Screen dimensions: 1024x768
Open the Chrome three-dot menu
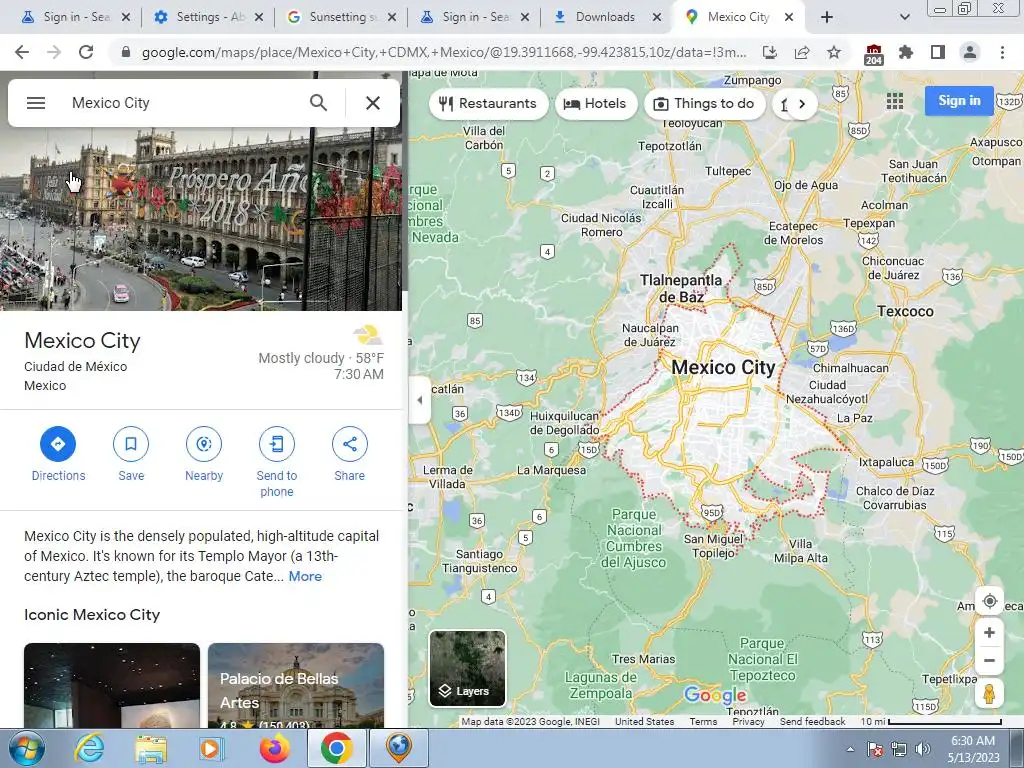[x=1002, y=52]
